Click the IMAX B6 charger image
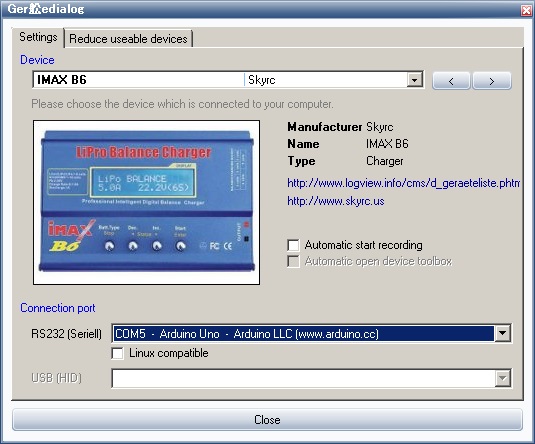Image resolution: width=535 pixels, height=444 pixels. coord(146,202)
